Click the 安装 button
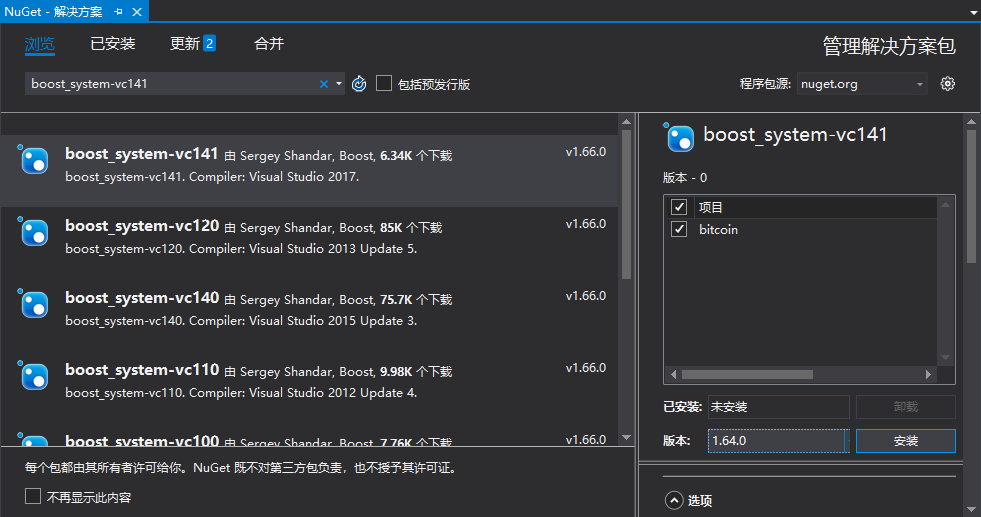 pyautogui.click(x=905, y=441)
